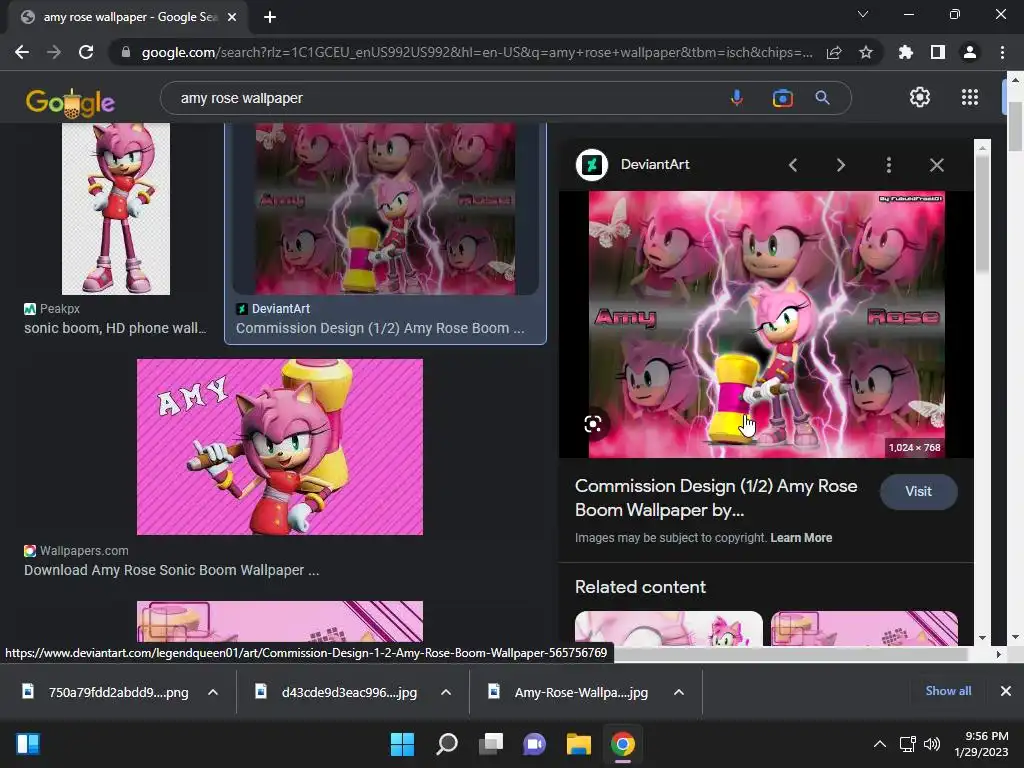
Task: Go back to the previous page
Action: click(x=22, y=52)
